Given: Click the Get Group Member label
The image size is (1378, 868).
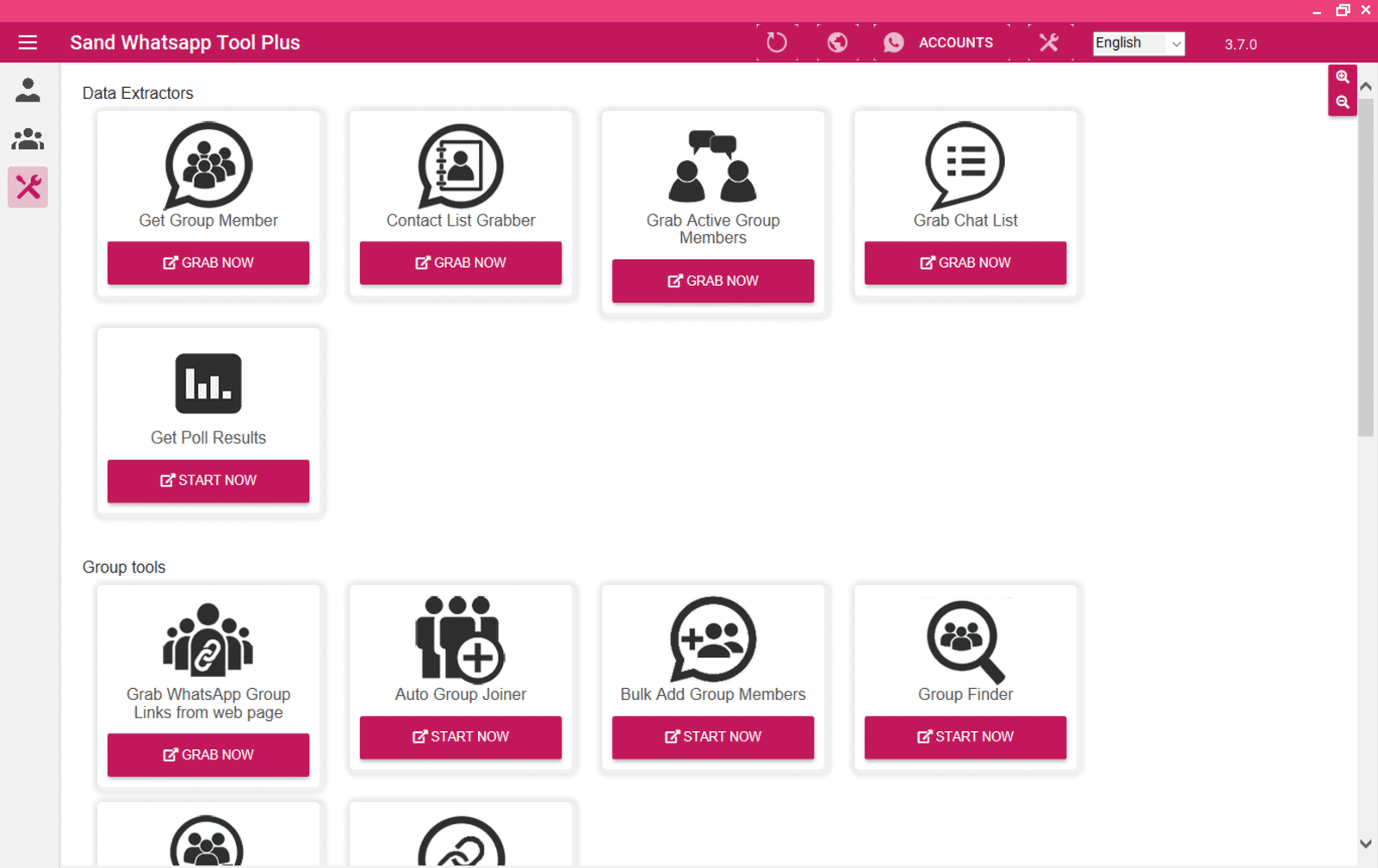Looking at the screenshot, I should tap(208, 220).
